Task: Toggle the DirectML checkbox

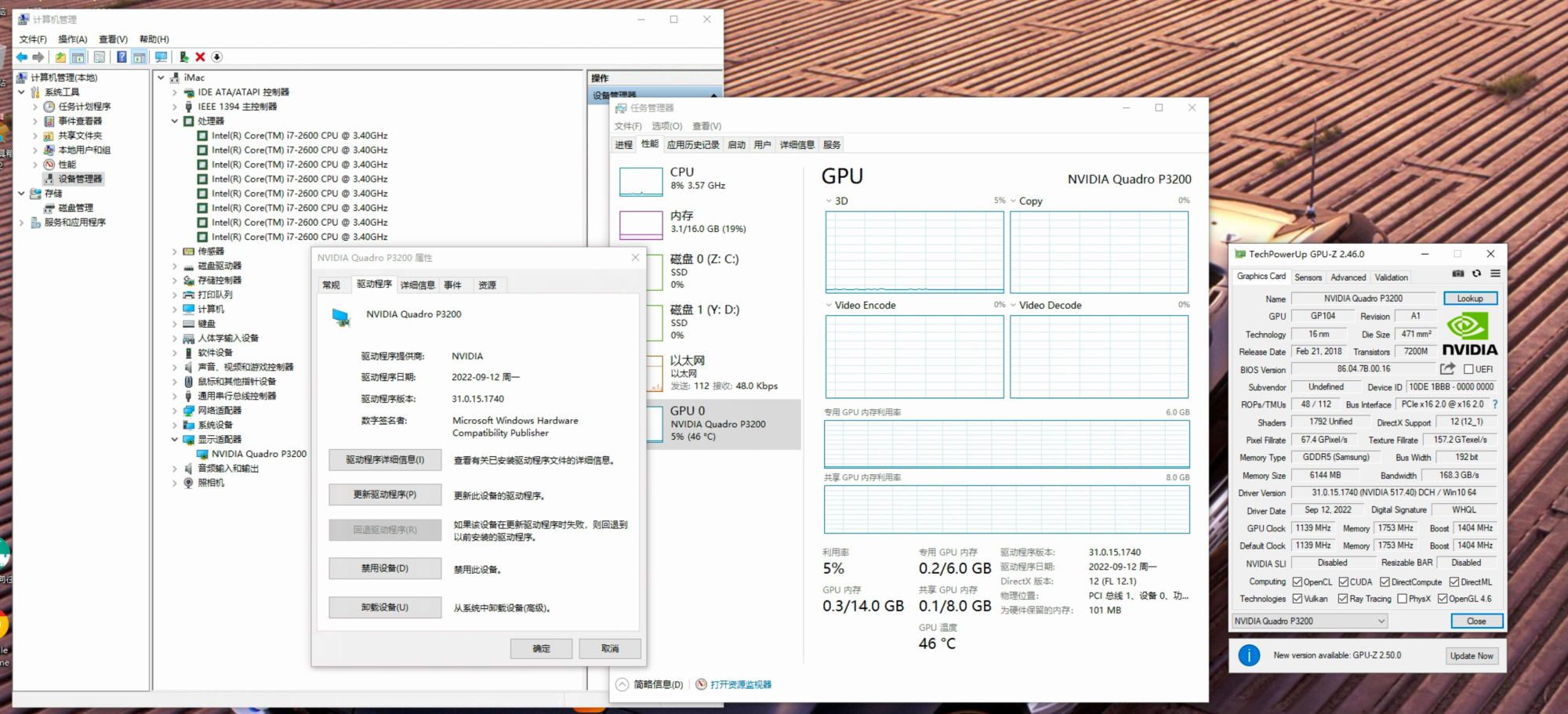Action: pyautogui.click(x=1454, y=582)
